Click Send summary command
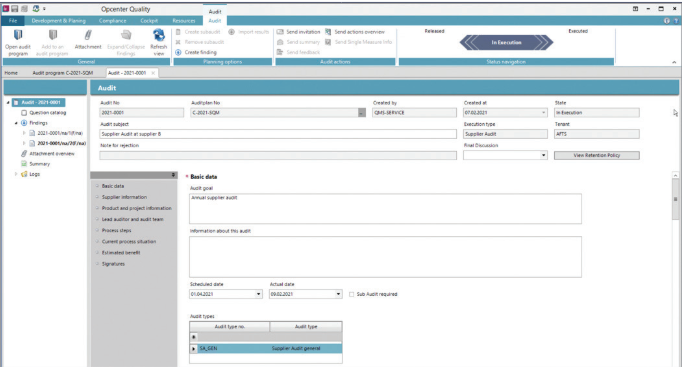This screenshot has width=682, height=367. point(298,42)
